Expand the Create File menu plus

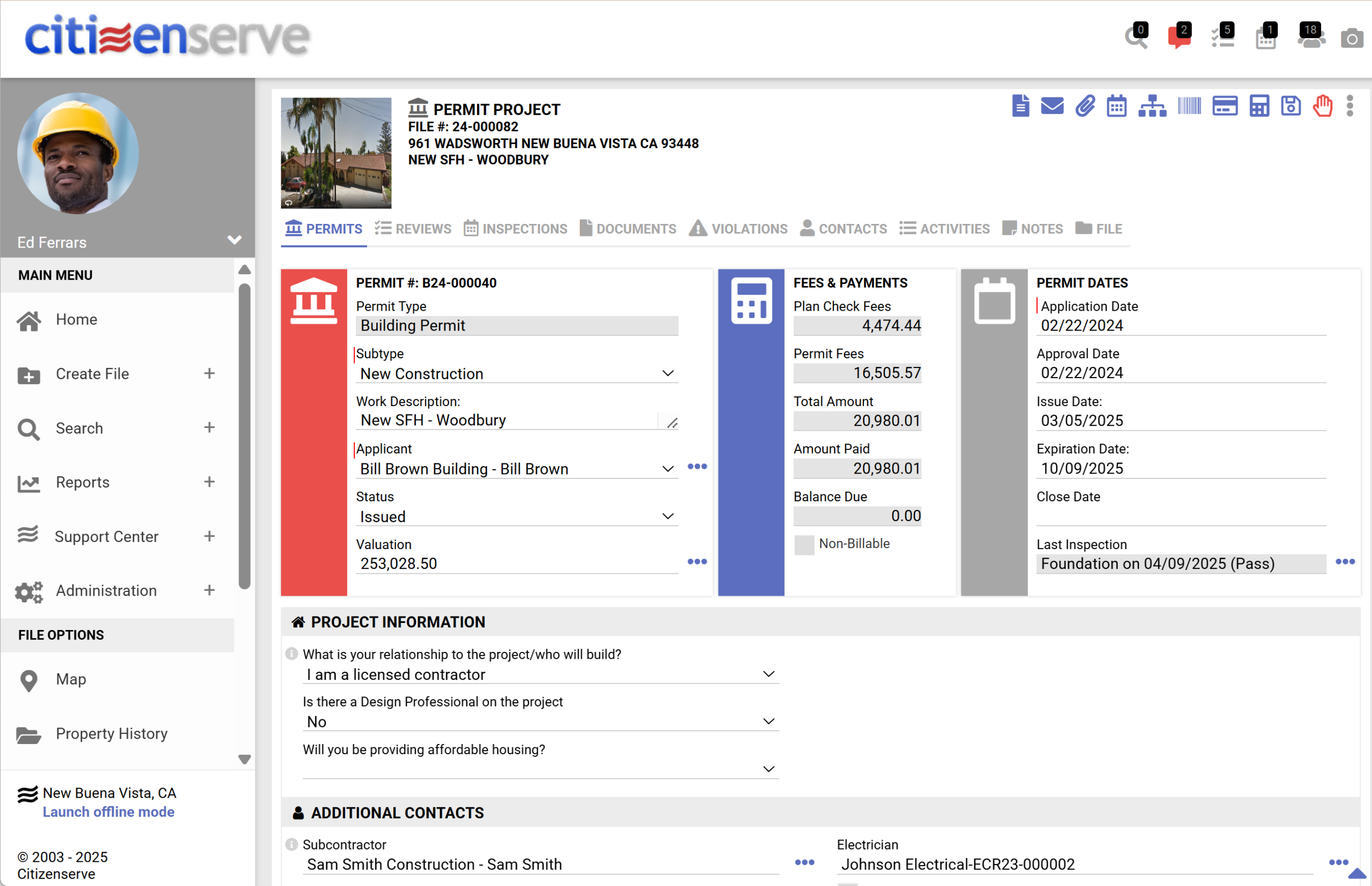pos(210,373)
